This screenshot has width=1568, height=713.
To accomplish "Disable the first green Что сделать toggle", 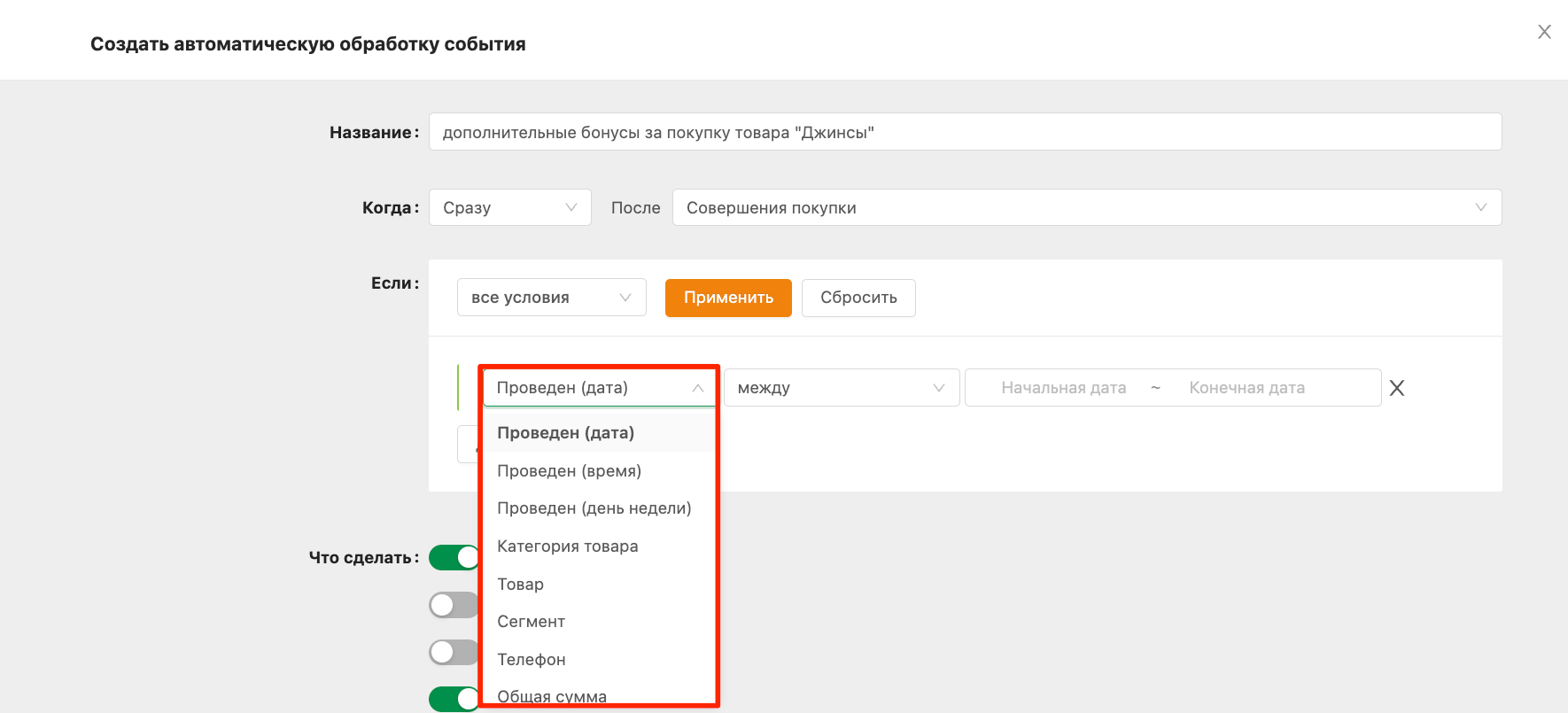I will click(x=454, y=557).
